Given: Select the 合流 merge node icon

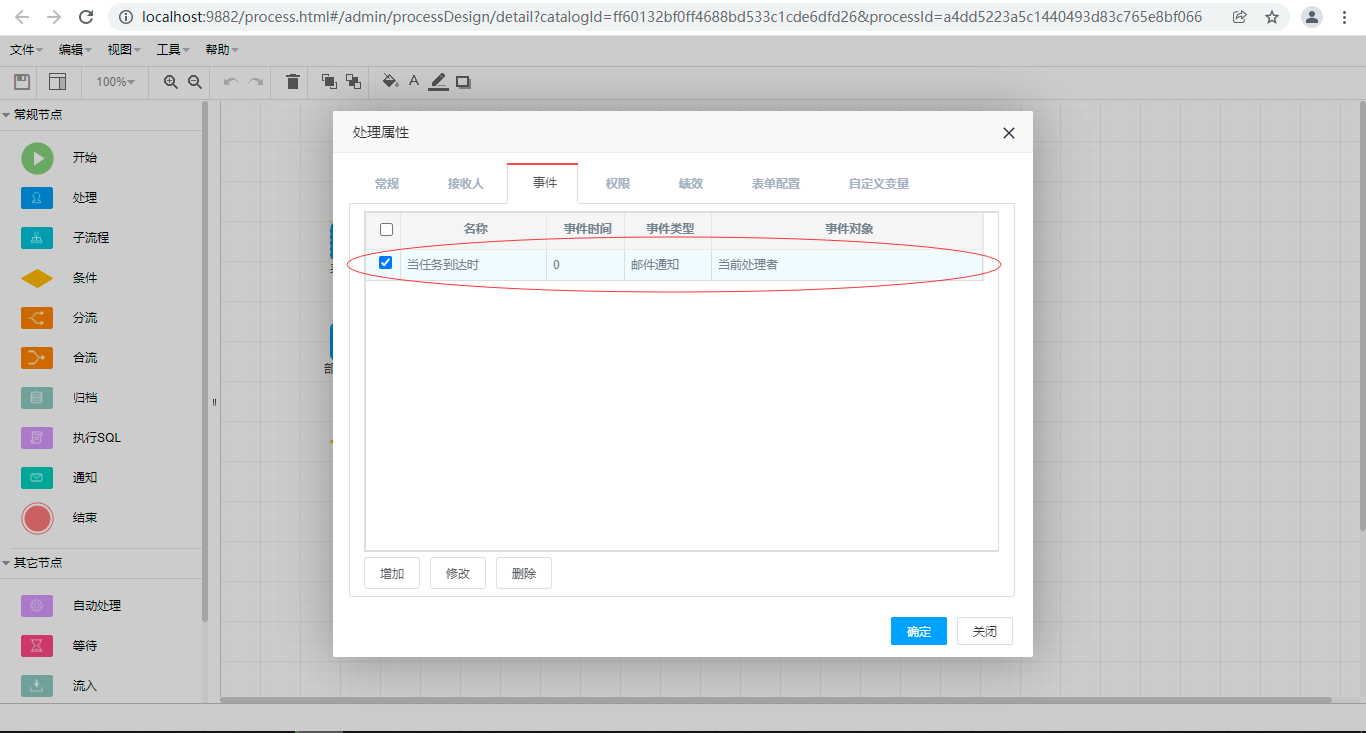Looking at the screenshot, I should (37, 358).
